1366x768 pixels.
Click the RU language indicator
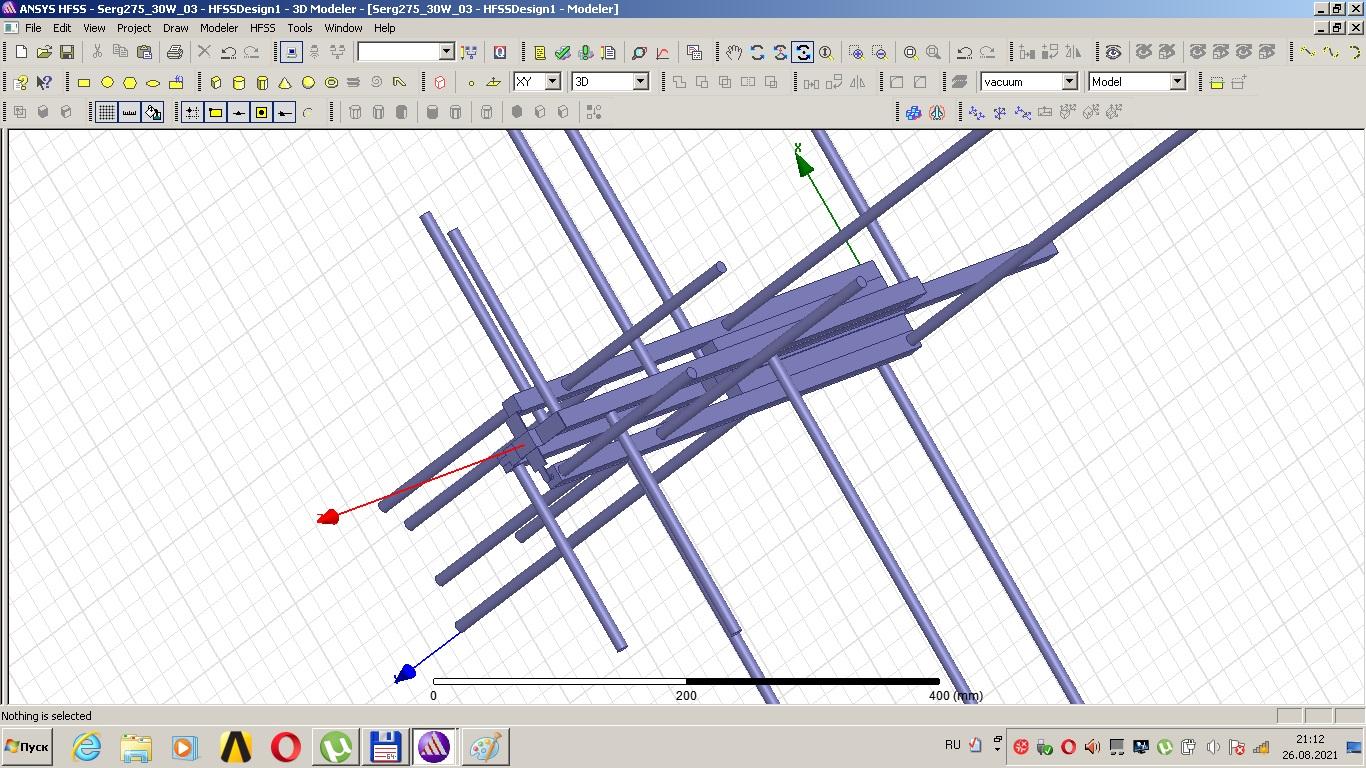(952, 745)
